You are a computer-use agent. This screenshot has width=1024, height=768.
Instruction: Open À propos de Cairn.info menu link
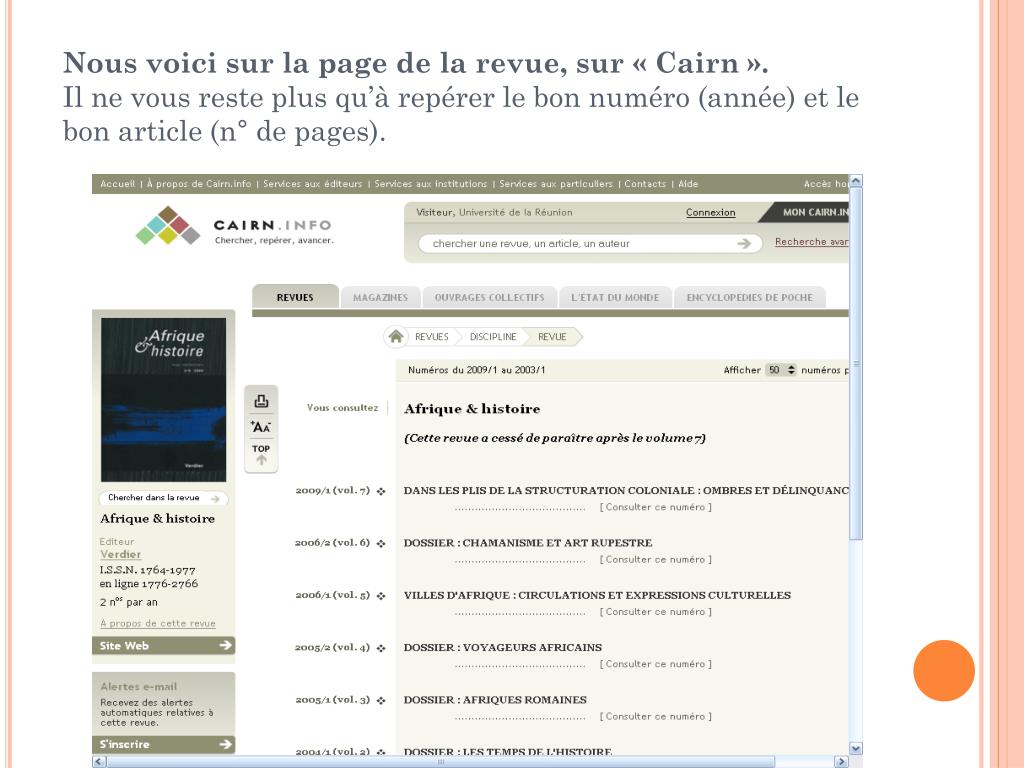coord(199,184)
